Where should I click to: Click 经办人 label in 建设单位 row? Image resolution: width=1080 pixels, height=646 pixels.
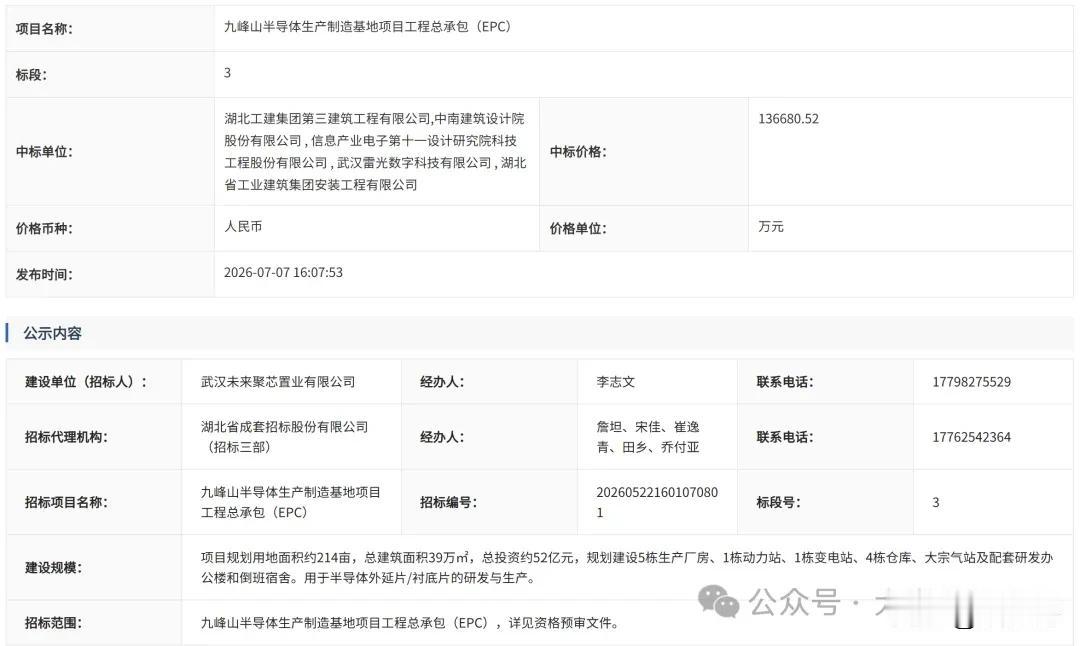(442, 382)
